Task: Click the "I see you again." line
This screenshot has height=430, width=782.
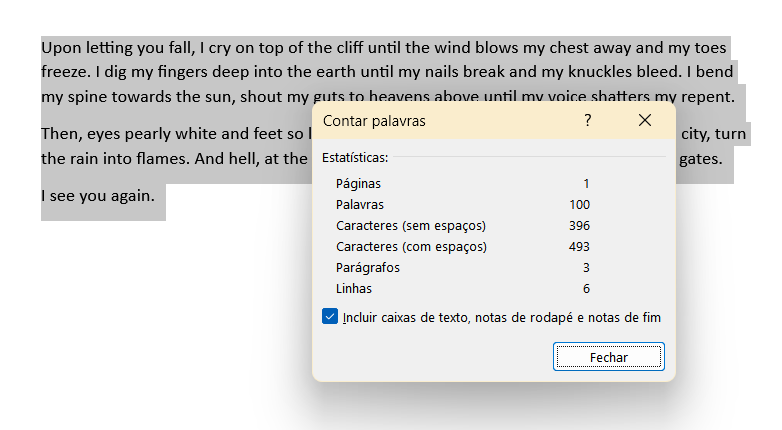Action: tap(98, 195)
